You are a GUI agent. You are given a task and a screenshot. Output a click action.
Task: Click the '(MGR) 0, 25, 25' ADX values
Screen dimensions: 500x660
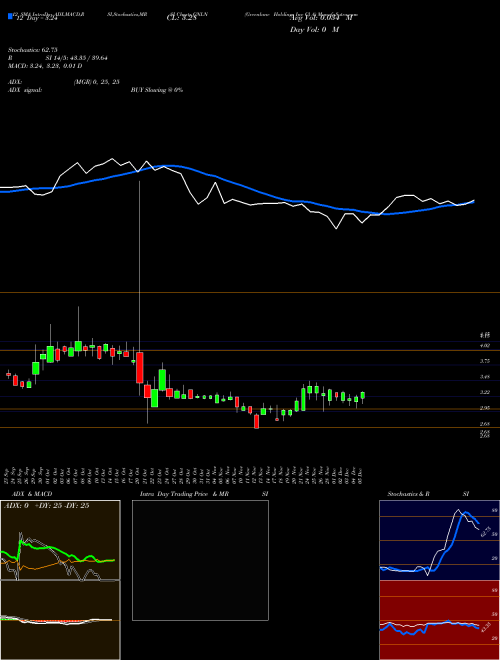[96, 82]
